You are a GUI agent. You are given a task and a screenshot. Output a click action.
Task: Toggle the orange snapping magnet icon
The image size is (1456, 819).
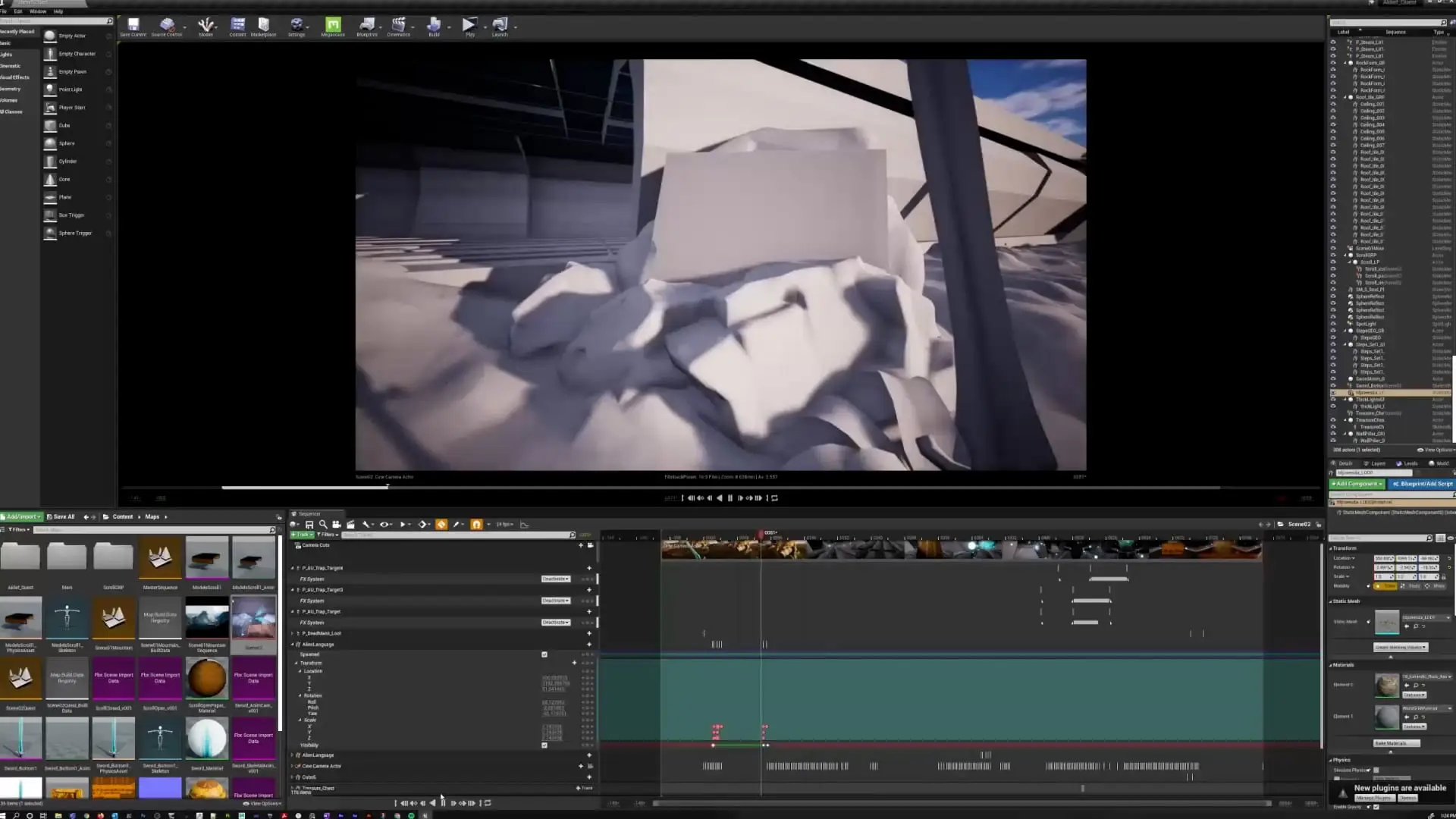[476, 525]
